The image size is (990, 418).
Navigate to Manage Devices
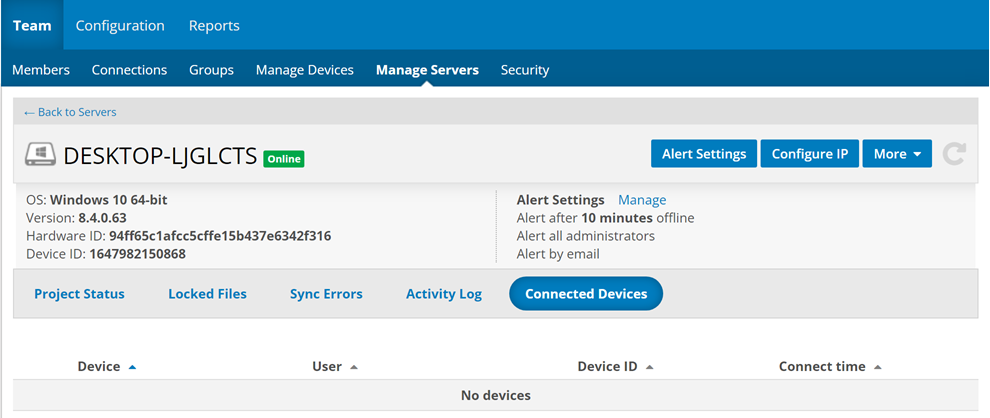coord(304,70)
